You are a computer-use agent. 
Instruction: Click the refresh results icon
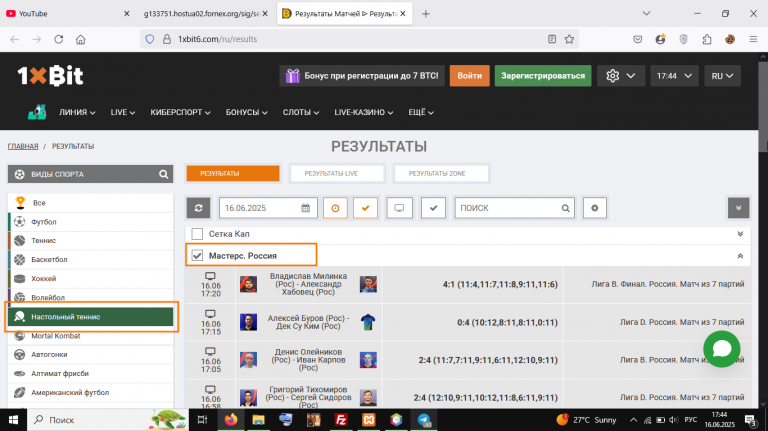coord(198,208)
